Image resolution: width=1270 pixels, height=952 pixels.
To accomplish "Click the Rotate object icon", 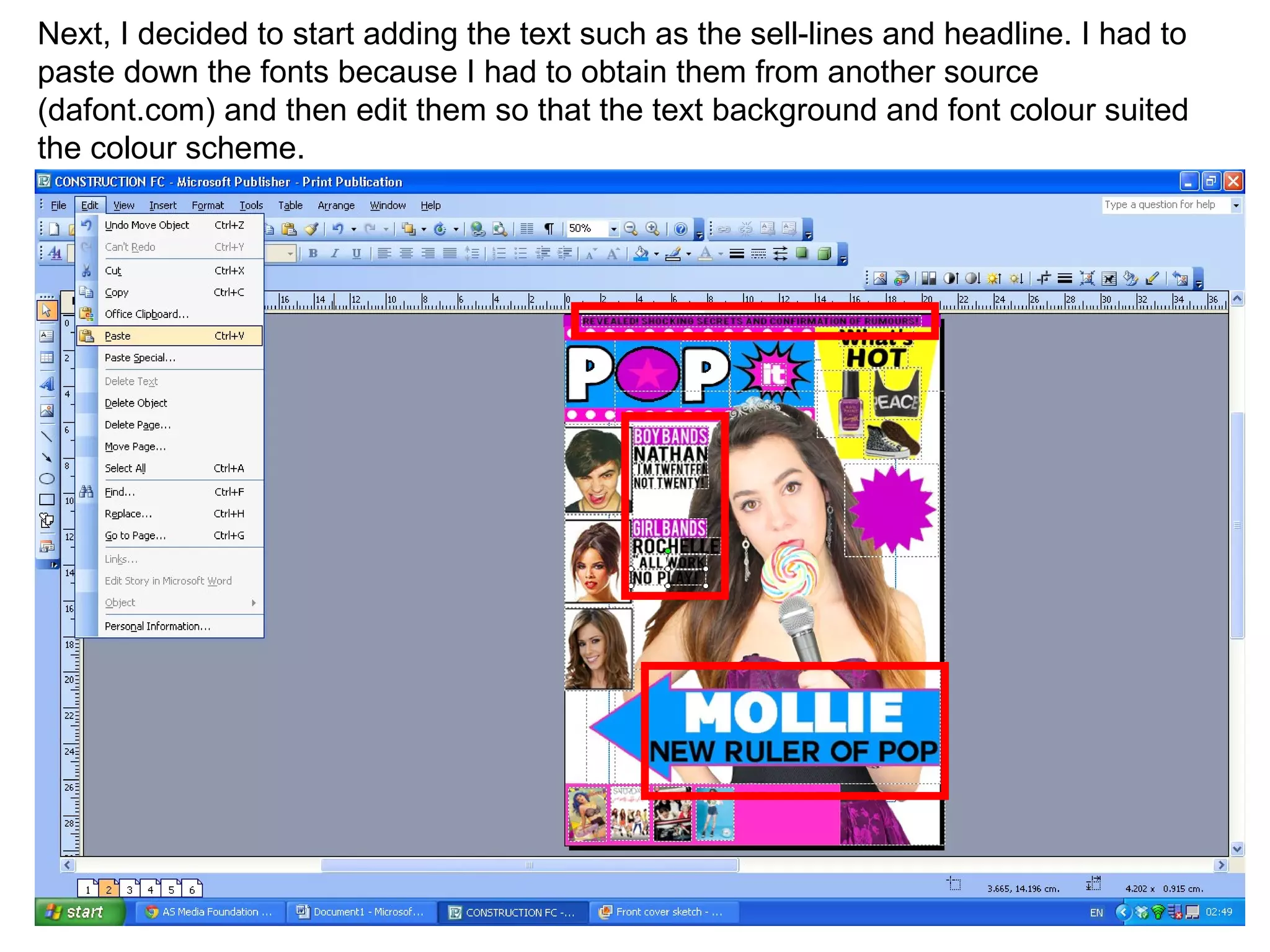I will (440, 229).
